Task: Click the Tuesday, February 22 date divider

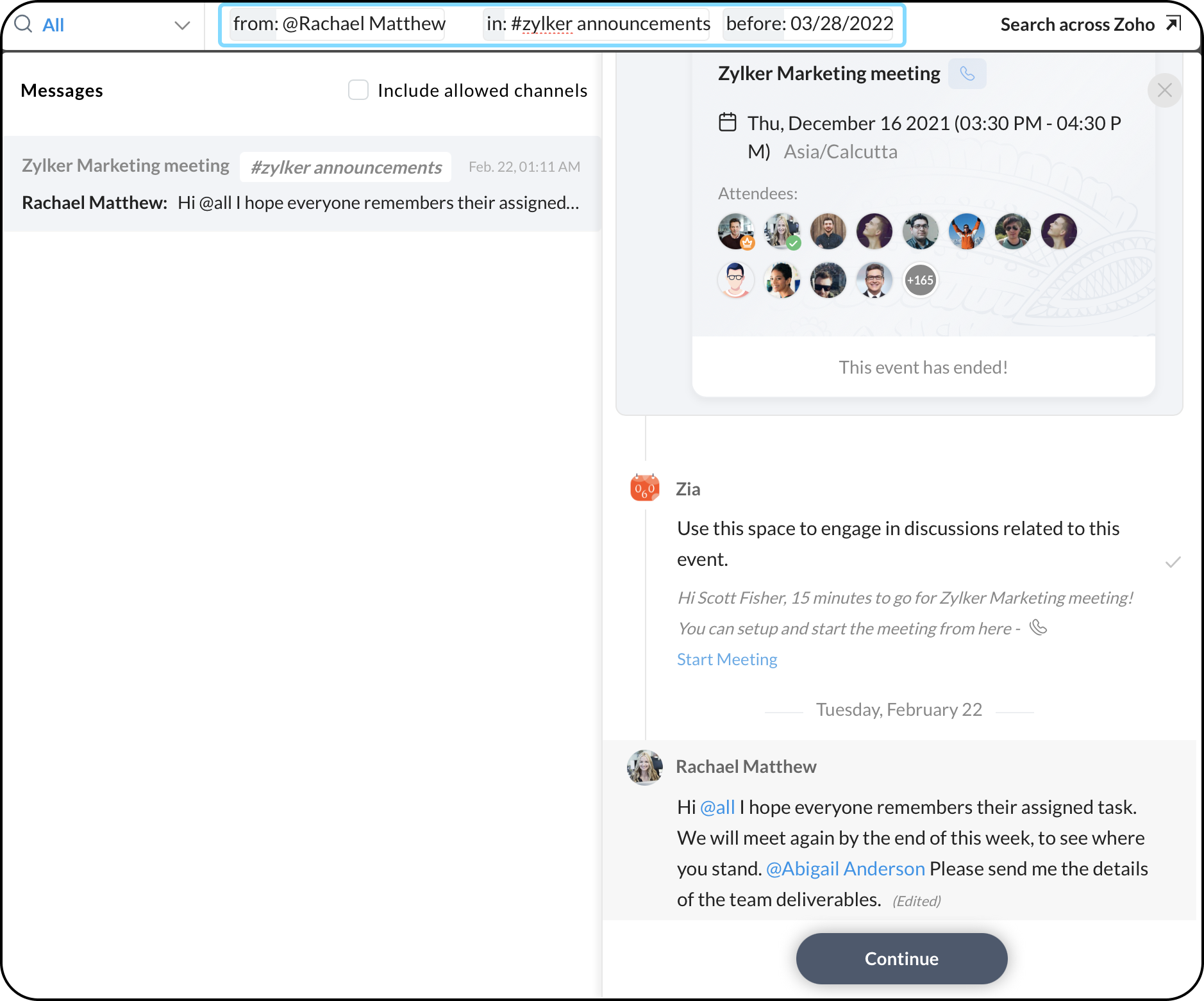Action: 899,709
